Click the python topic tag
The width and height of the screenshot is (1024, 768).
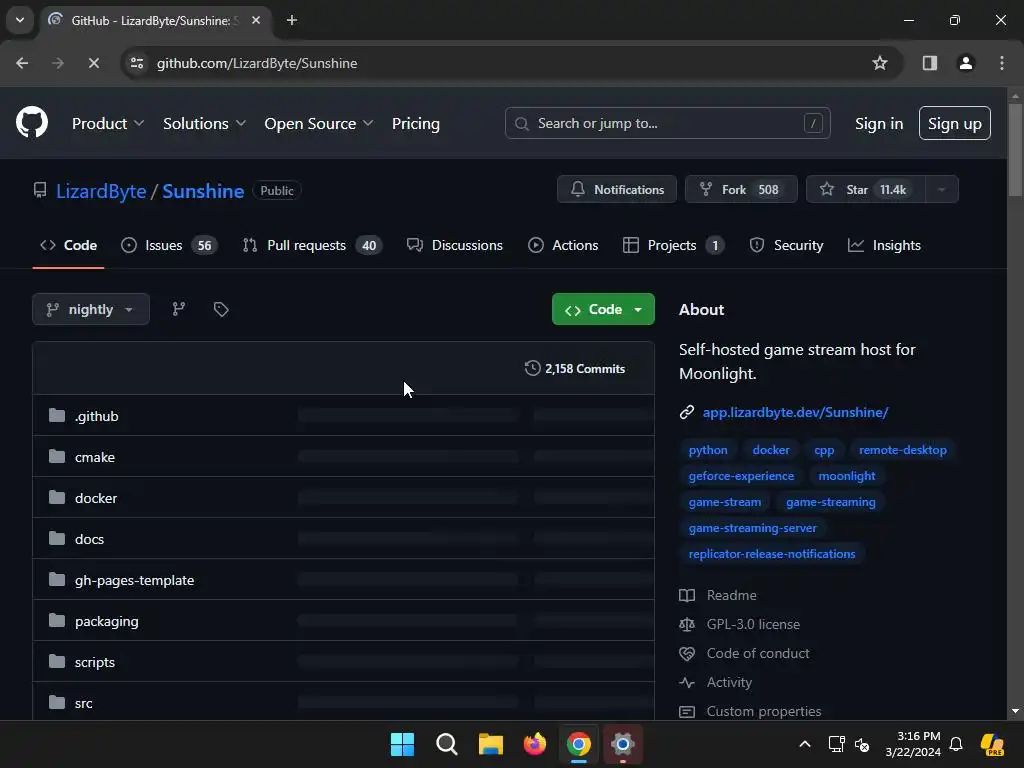708,450
